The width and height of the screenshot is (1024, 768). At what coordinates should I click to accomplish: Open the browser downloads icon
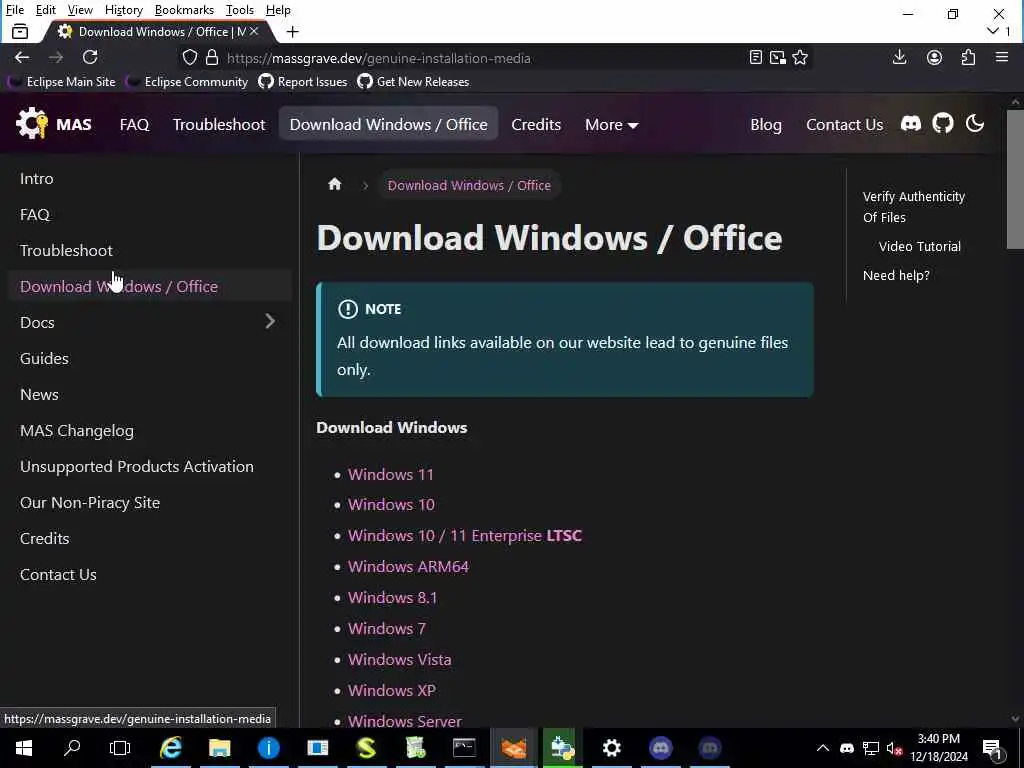tap(899, 57)
